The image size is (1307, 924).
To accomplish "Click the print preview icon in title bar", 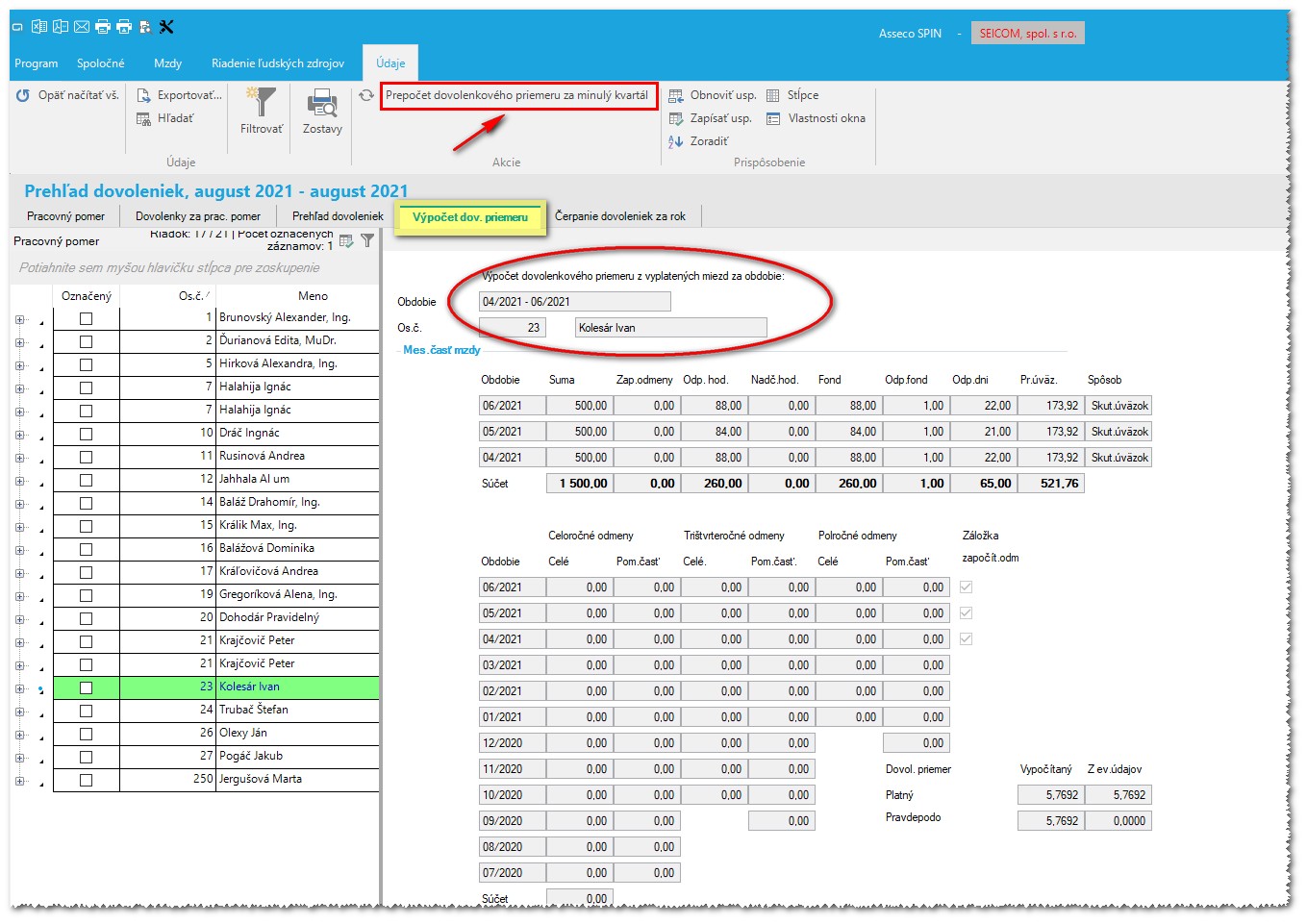I will [x=145, y=27].
